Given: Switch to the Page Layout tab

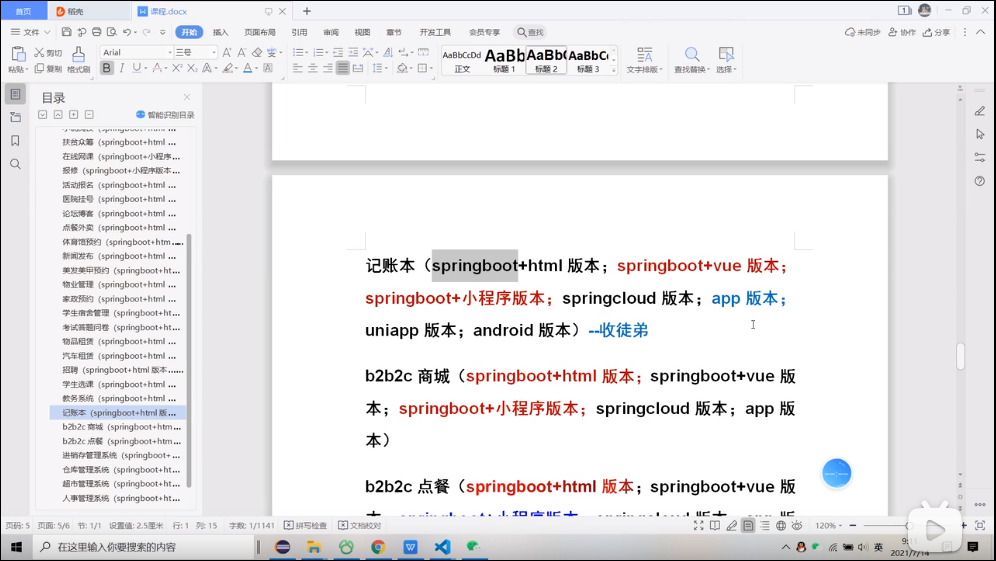Looking at the screenshot, I should point(260,32).
